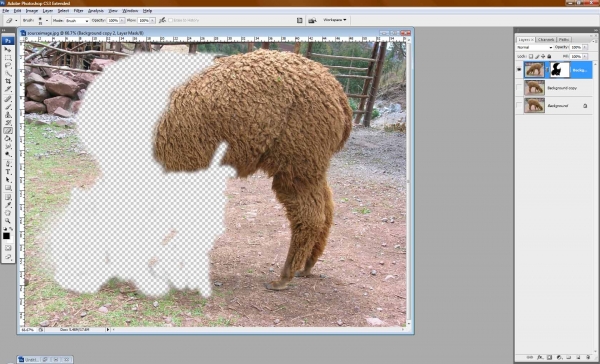Select the Blur tool

click(8, 147)
